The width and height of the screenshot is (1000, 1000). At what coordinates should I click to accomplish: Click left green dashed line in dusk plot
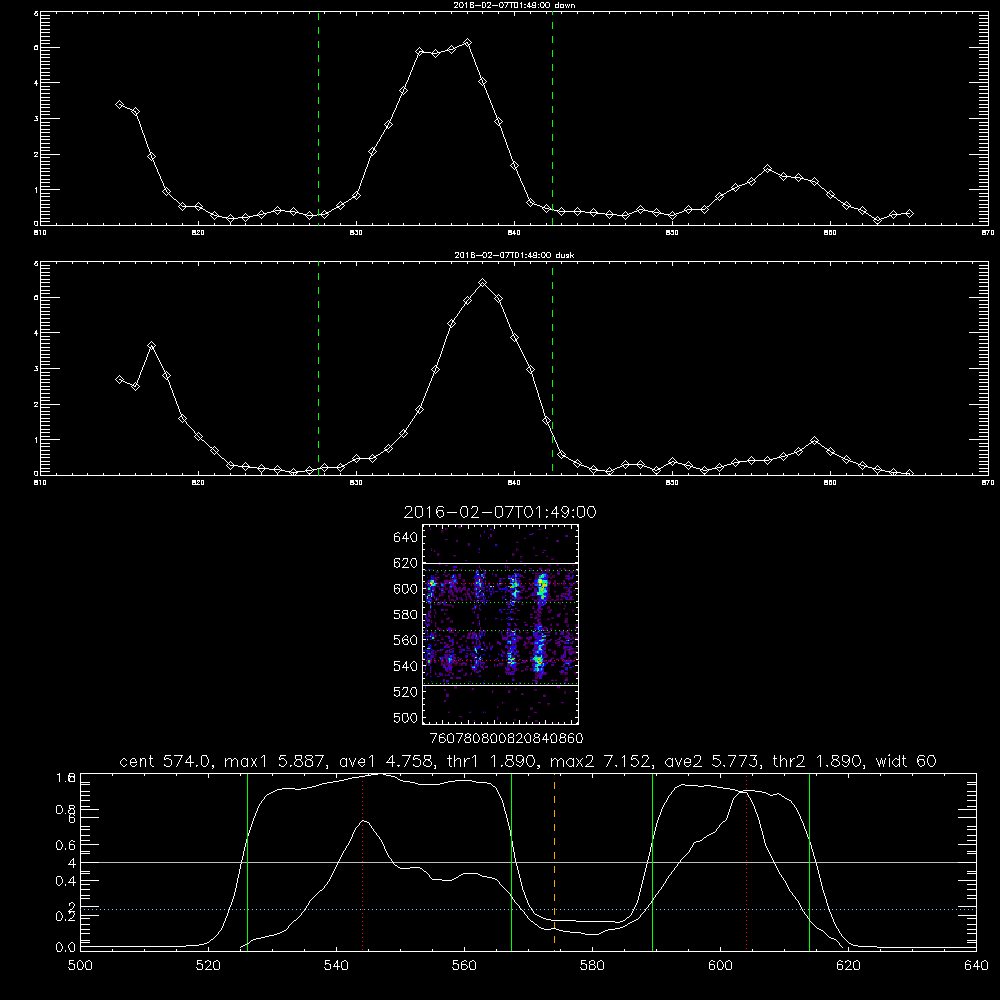pos(318,368)
